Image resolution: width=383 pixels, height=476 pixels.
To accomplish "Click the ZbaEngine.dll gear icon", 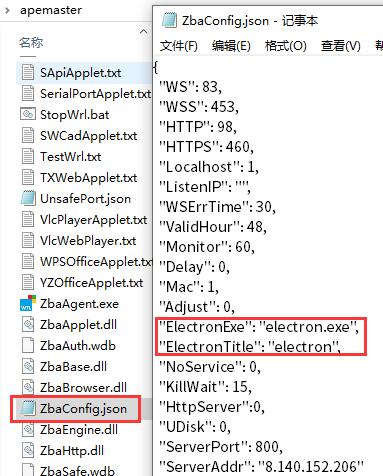I will coord(28,430).
